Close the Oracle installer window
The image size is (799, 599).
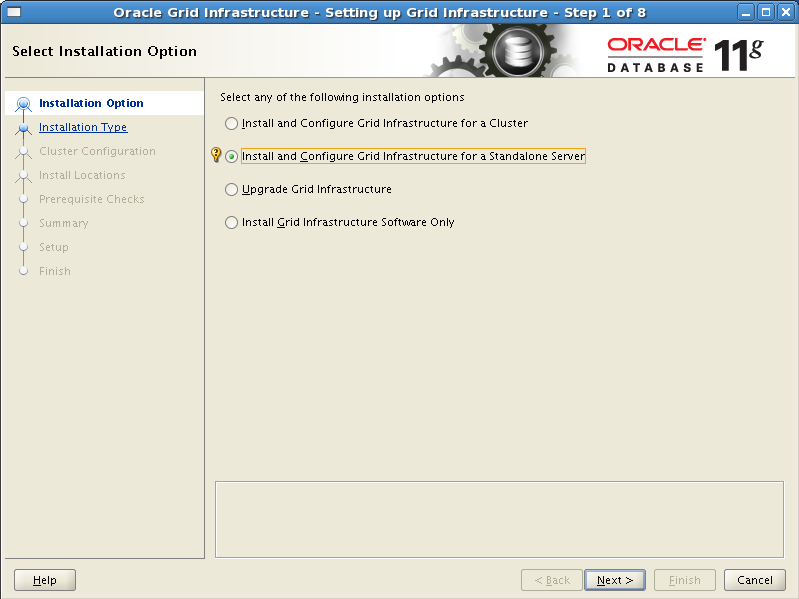(786, 12)
